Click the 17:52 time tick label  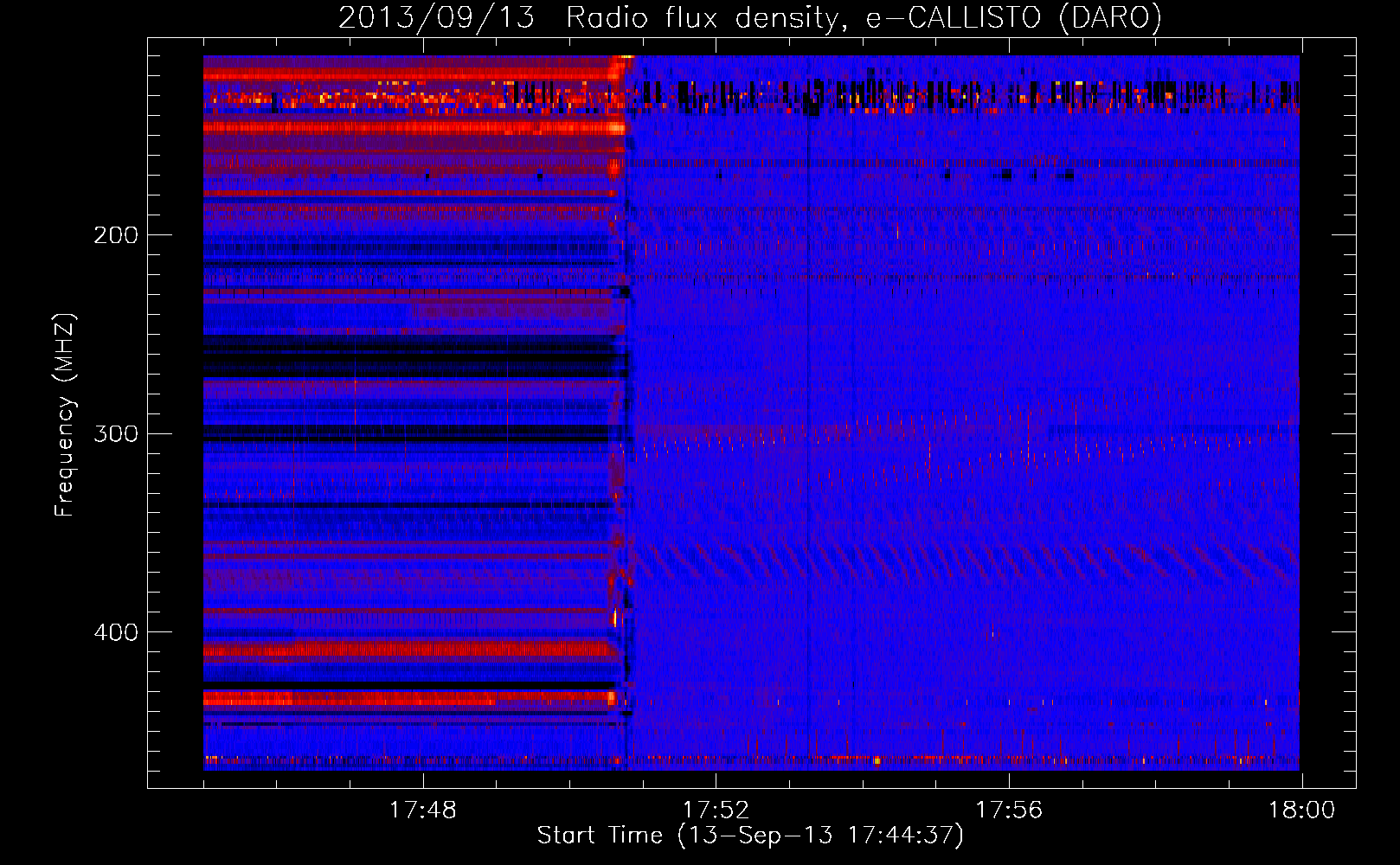click(716, 810)
